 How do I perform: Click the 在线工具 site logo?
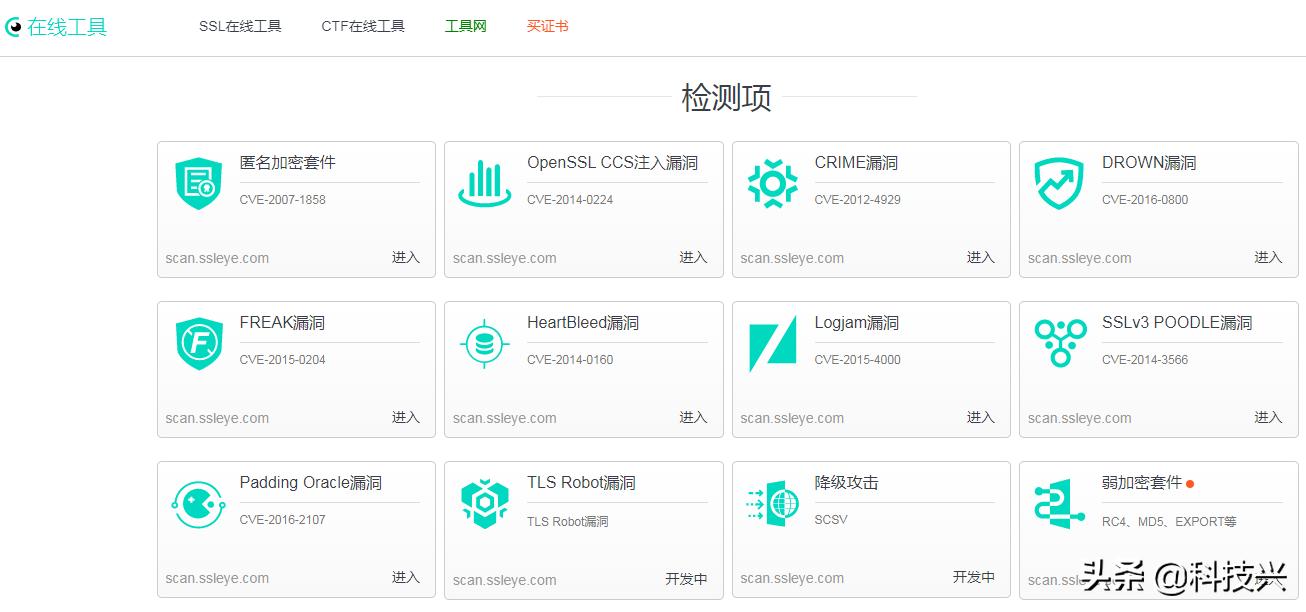pos(57,25)
